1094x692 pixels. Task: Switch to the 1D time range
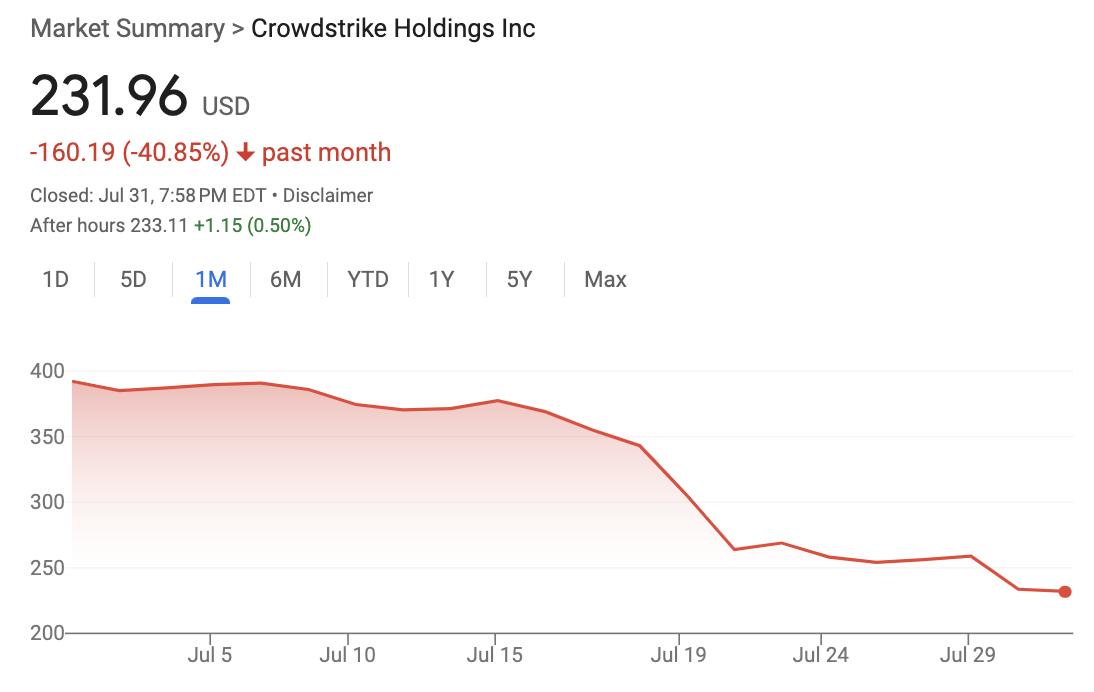(x=55, y=279)
